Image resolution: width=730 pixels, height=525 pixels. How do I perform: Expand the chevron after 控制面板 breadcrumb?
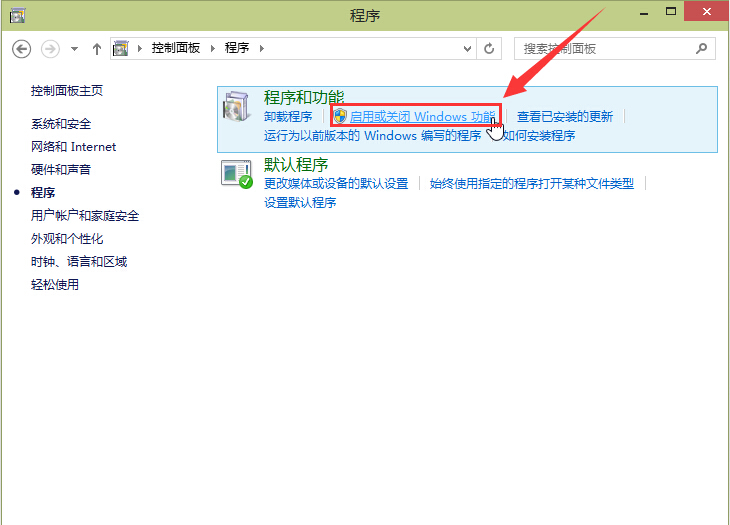click(214, 48)
